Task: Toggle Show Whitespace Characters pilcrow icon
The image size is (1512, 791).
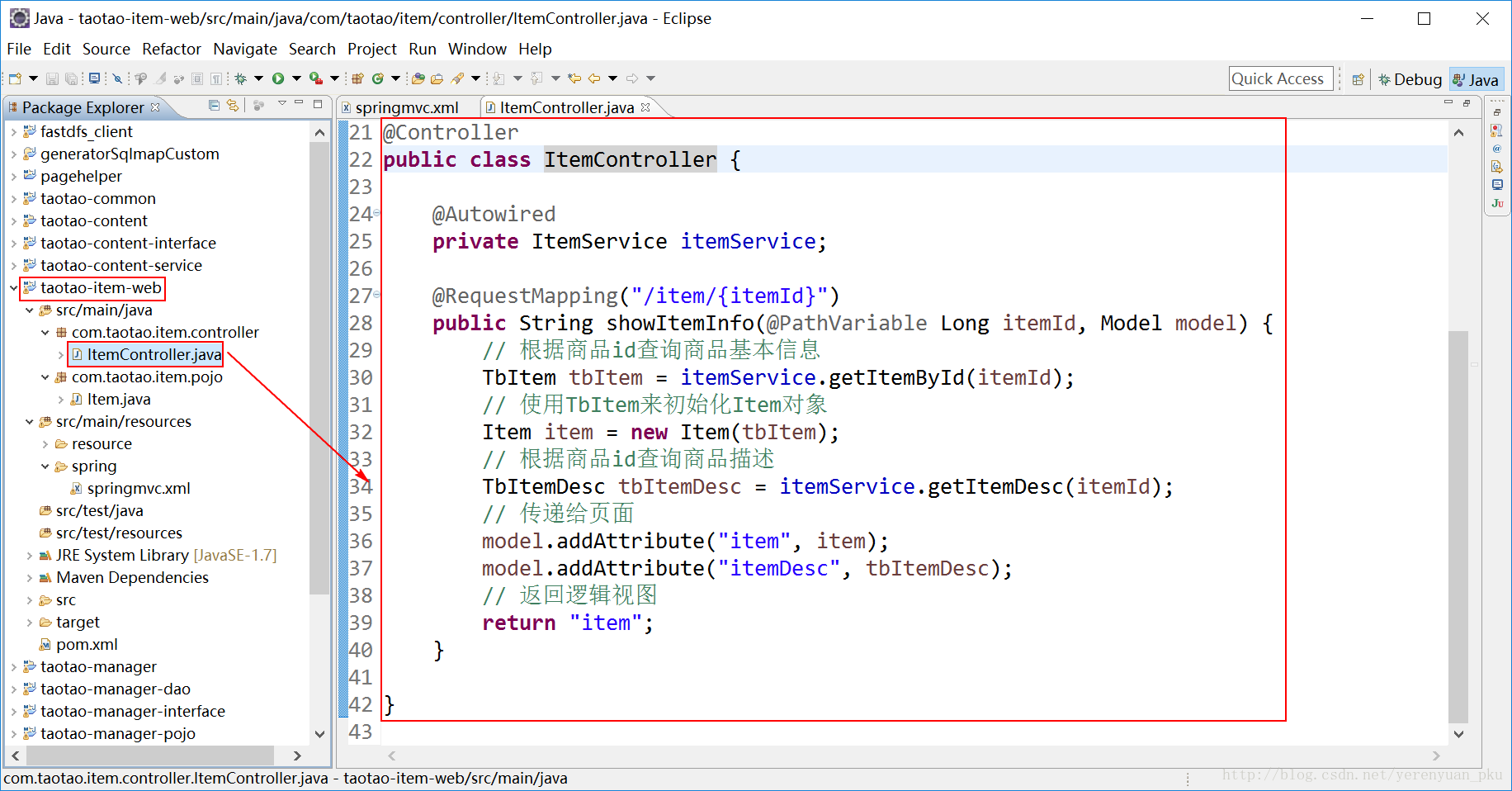Action: coord(216,78)
